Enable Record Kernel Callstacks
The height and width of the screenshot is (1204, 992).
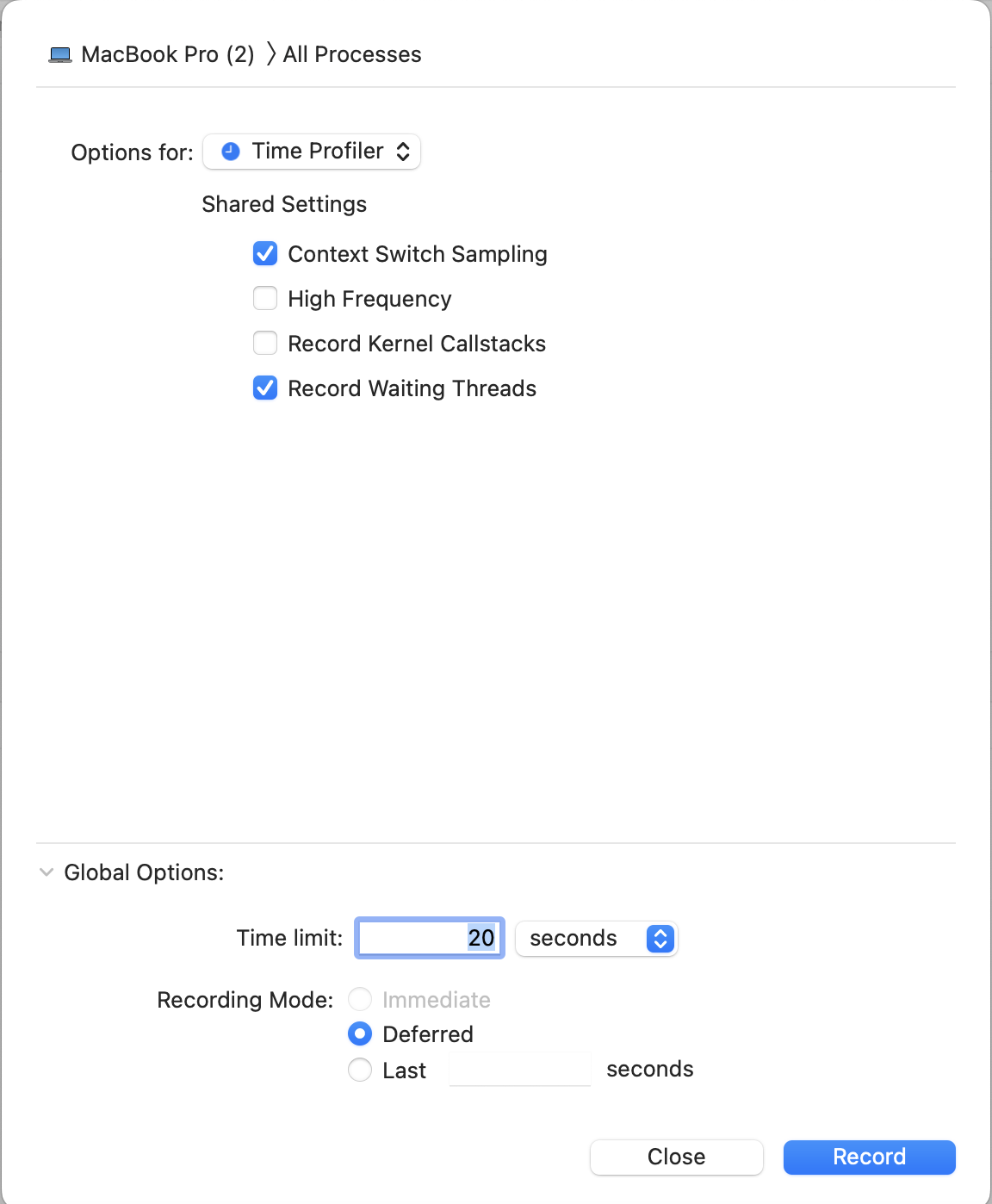pyautogui.click(x=265, y=344)
